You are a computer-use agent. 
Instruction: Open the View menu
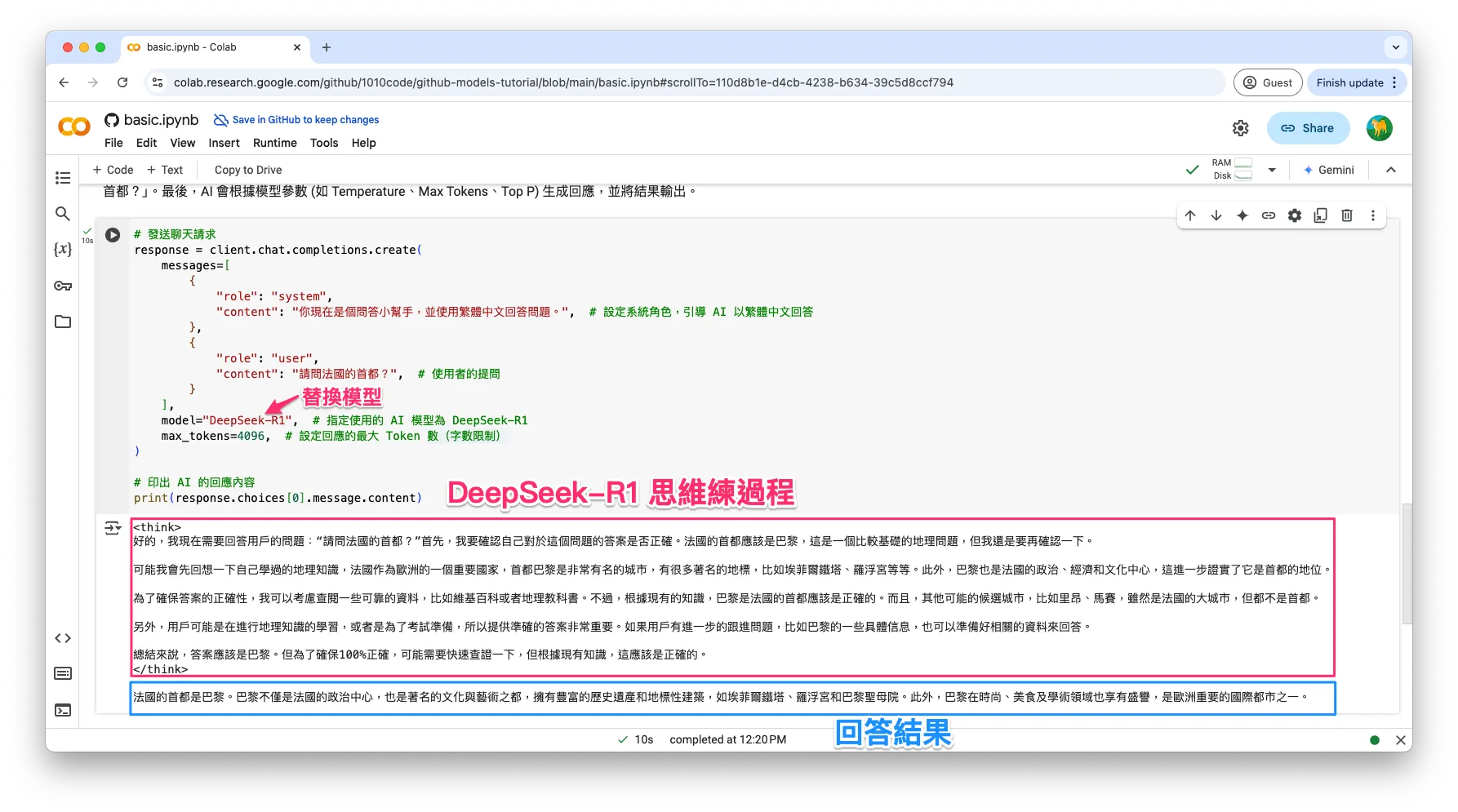(x=182, y=143)
